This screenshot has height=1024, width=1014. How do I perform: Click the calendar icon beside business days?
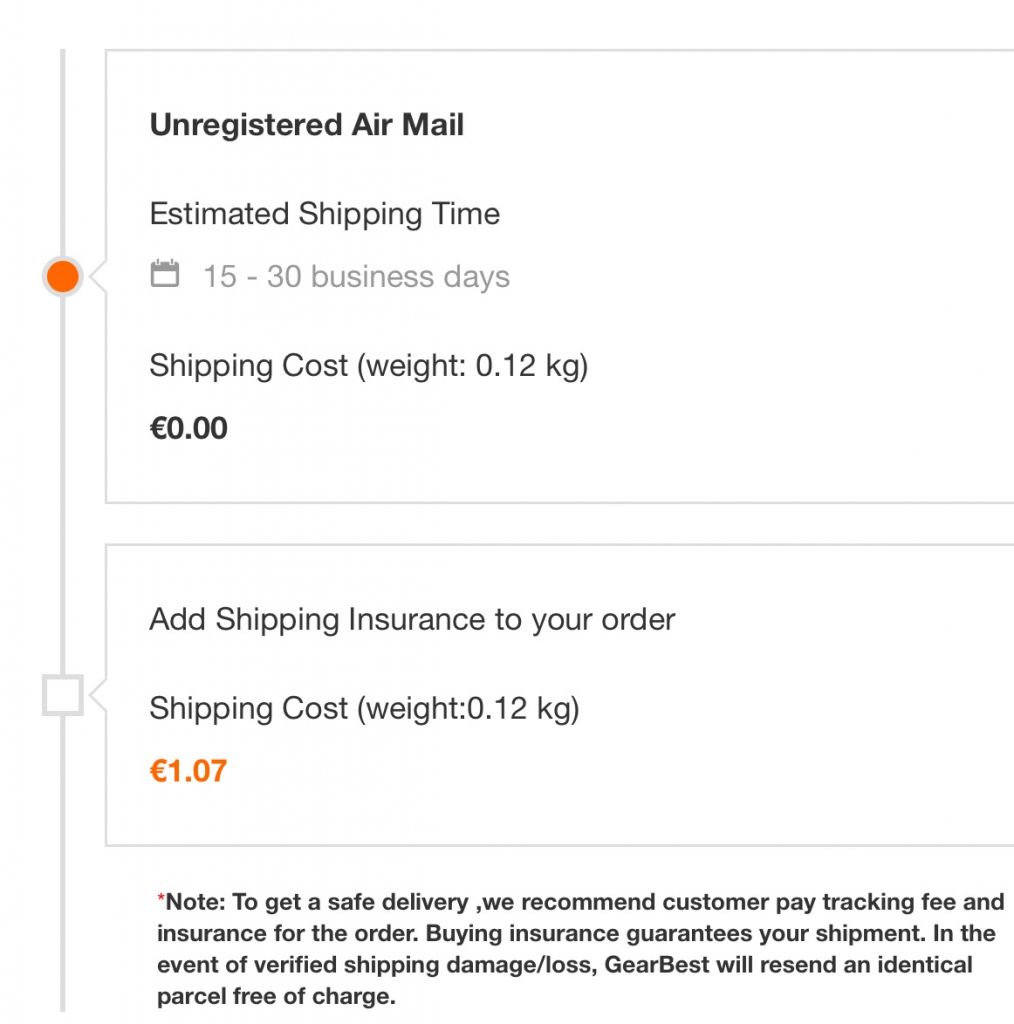point(165,274)
